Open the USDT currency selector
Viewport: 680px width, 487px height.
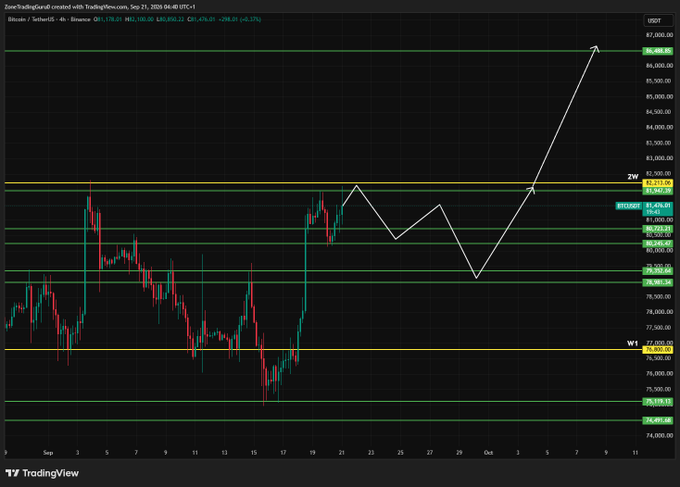tap(658, 20)
